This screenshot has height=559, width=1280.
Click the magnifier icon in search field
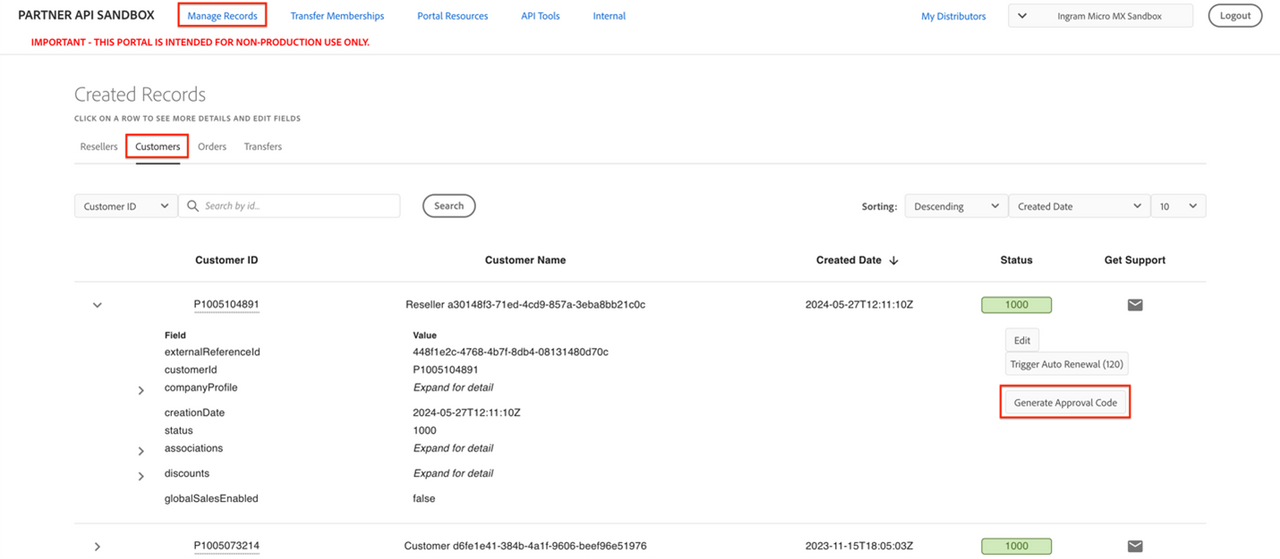point(192,206)
